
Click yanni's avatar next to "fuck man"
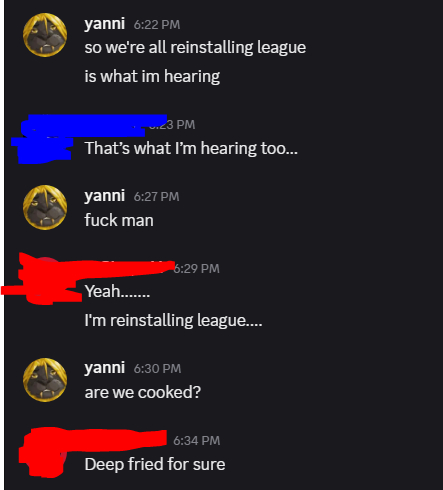click(45, 207)
